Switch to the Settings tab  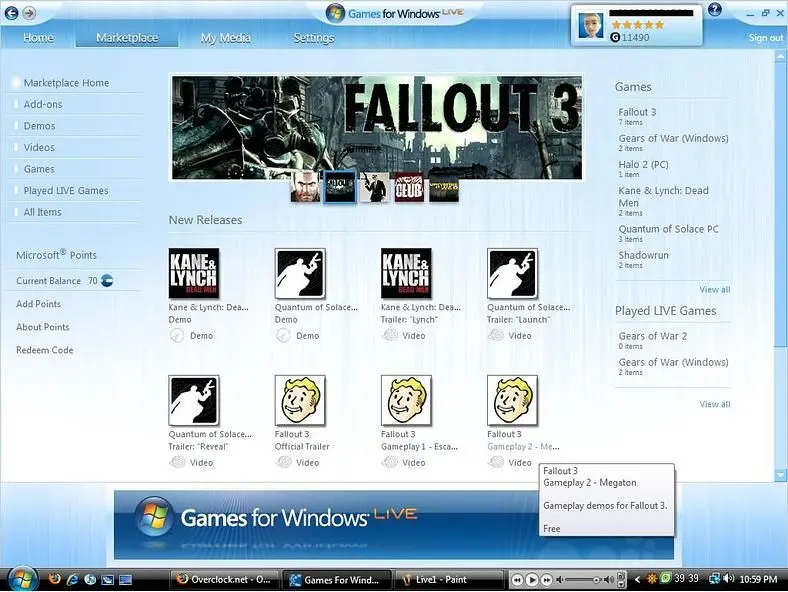point(314,38)
